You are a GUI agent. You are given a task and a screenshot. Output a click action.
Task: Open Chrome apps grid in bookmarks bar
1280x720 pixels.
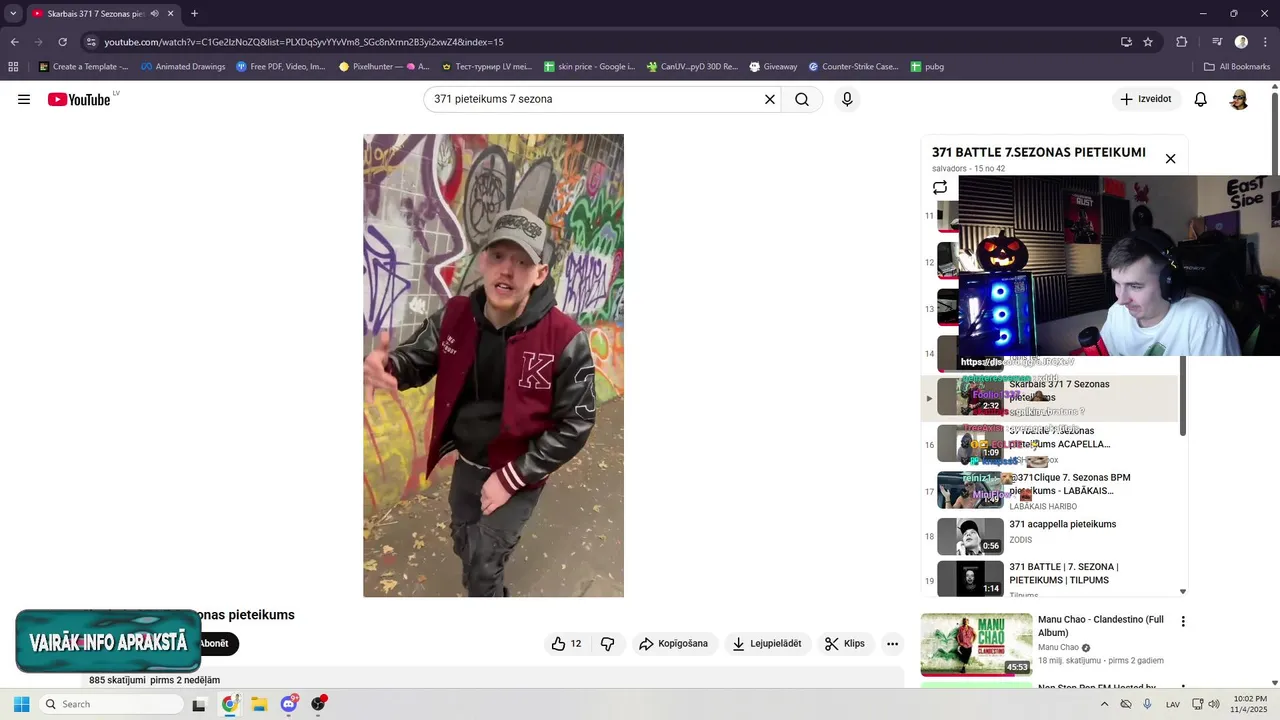(x=13, y=67)
